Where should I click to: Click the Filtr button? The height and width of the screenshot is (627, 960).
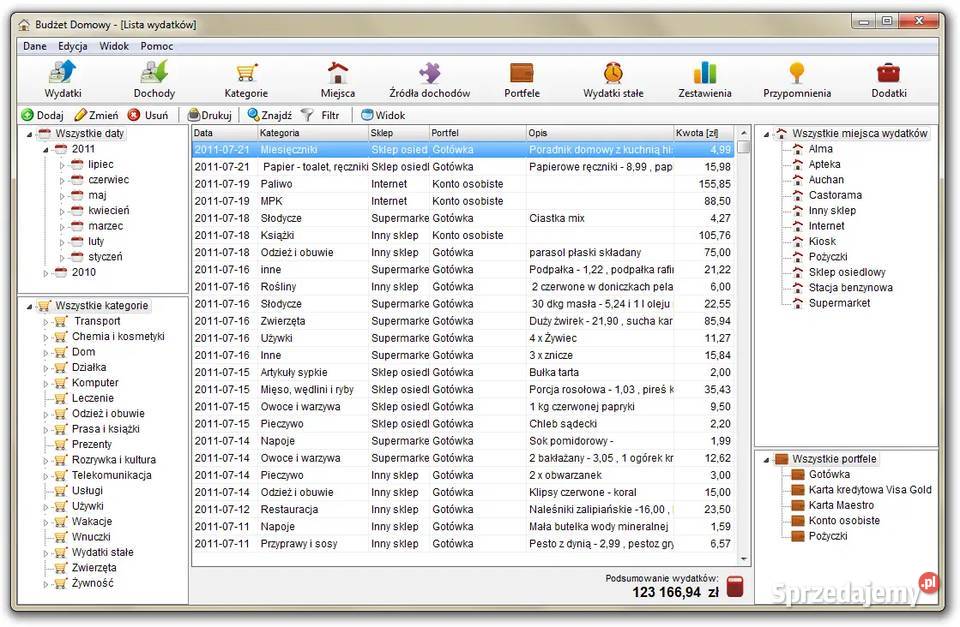click(x=321, y=115)
